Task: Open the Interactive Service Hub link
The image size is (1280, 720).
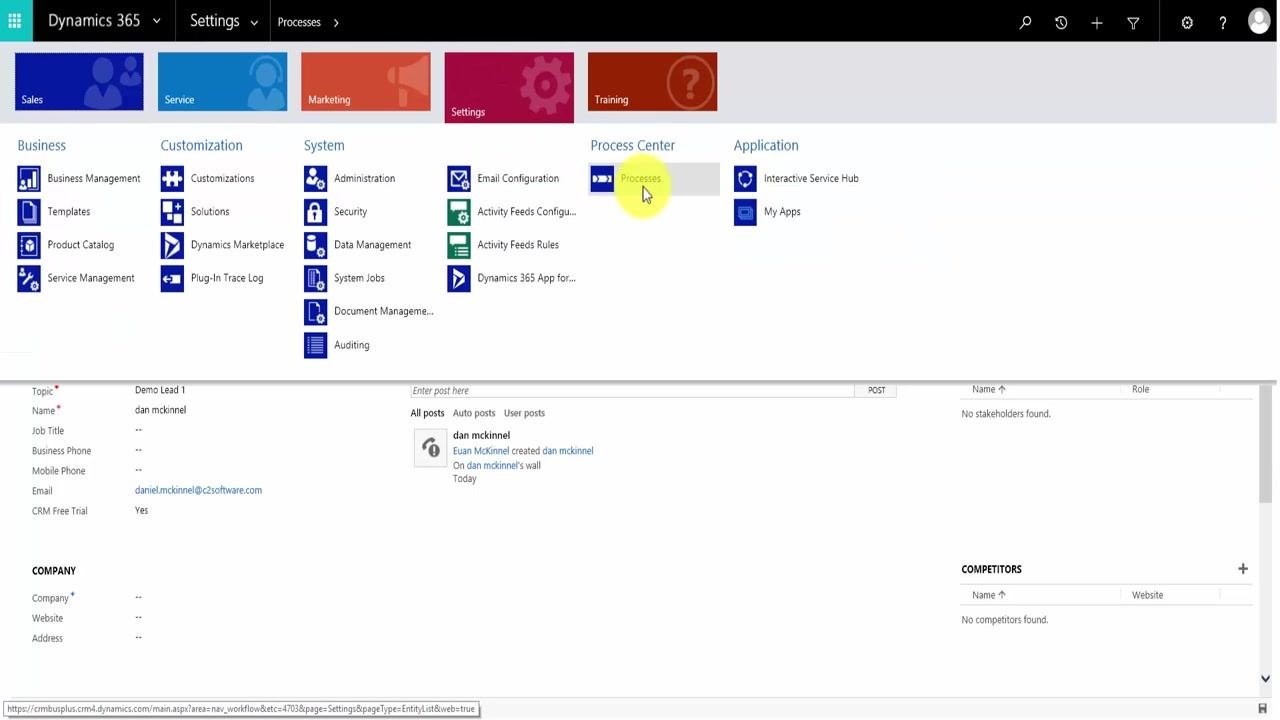Action: tap(811, 178)
